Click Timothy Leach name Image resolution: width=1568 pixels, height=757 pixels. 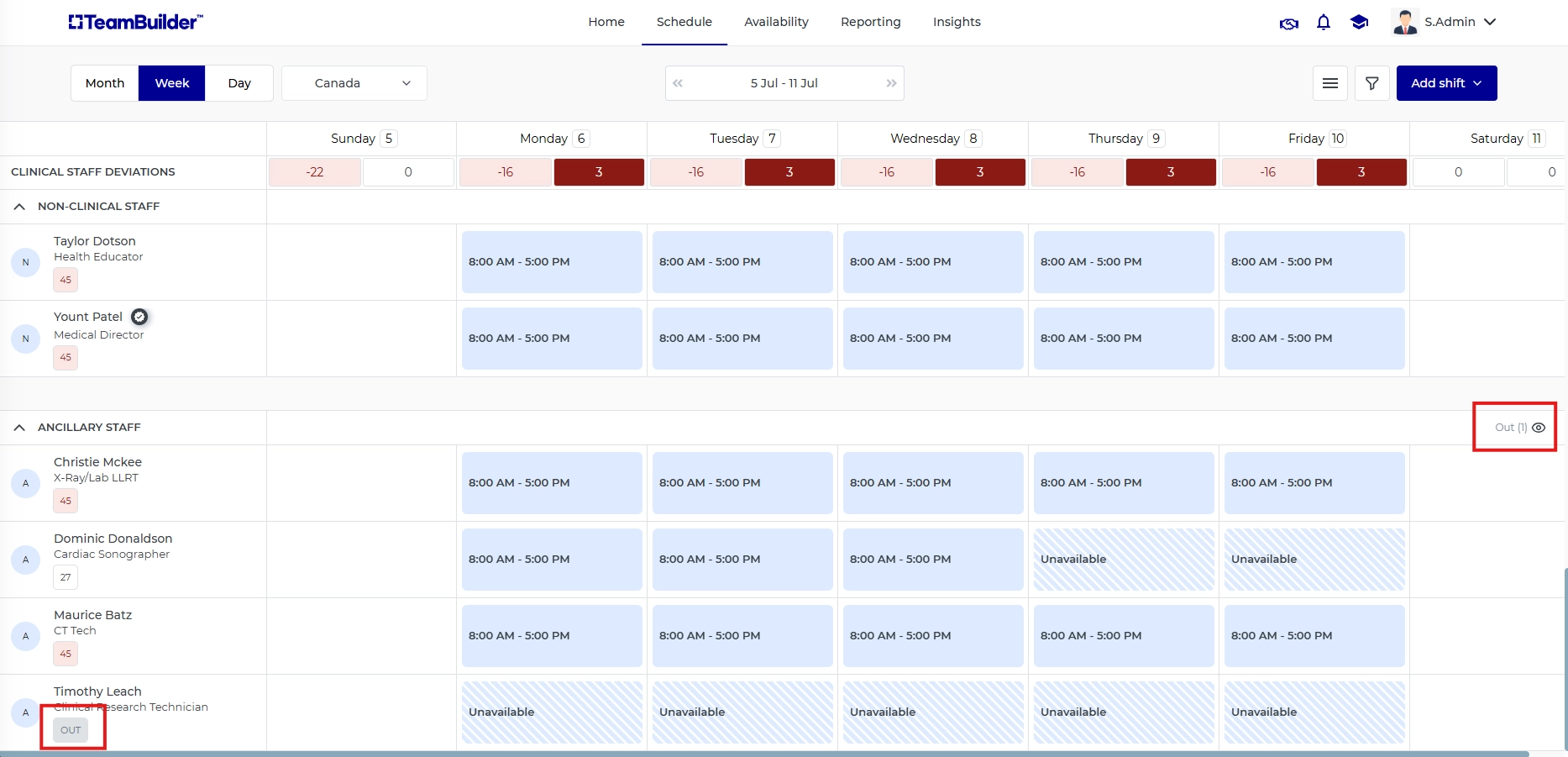coord(97,691)
